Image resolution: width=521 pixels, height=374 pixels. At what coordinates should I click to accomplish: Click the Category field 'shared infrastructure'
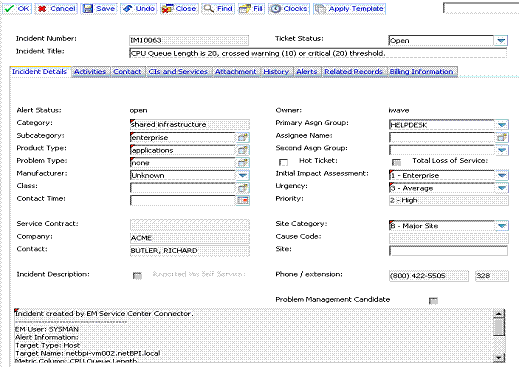[x=189, y=125]
